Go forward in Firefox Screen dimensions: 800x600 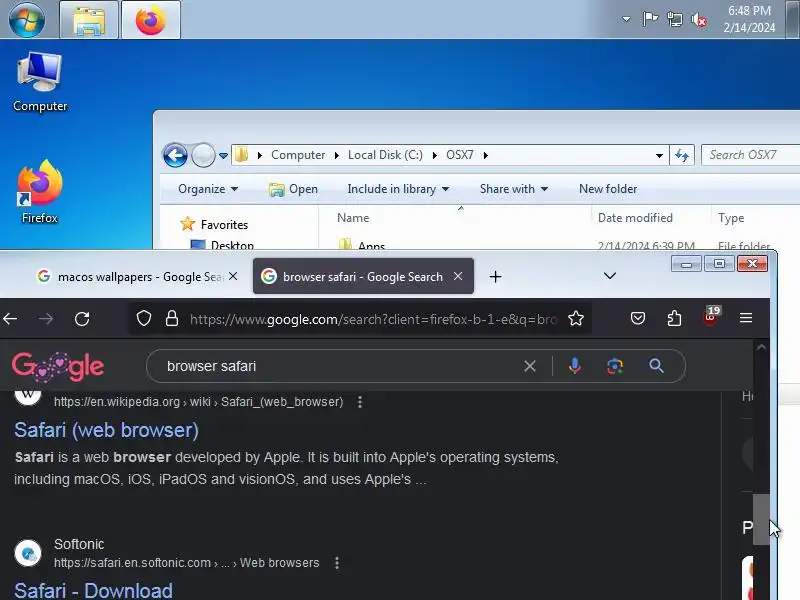45,319
